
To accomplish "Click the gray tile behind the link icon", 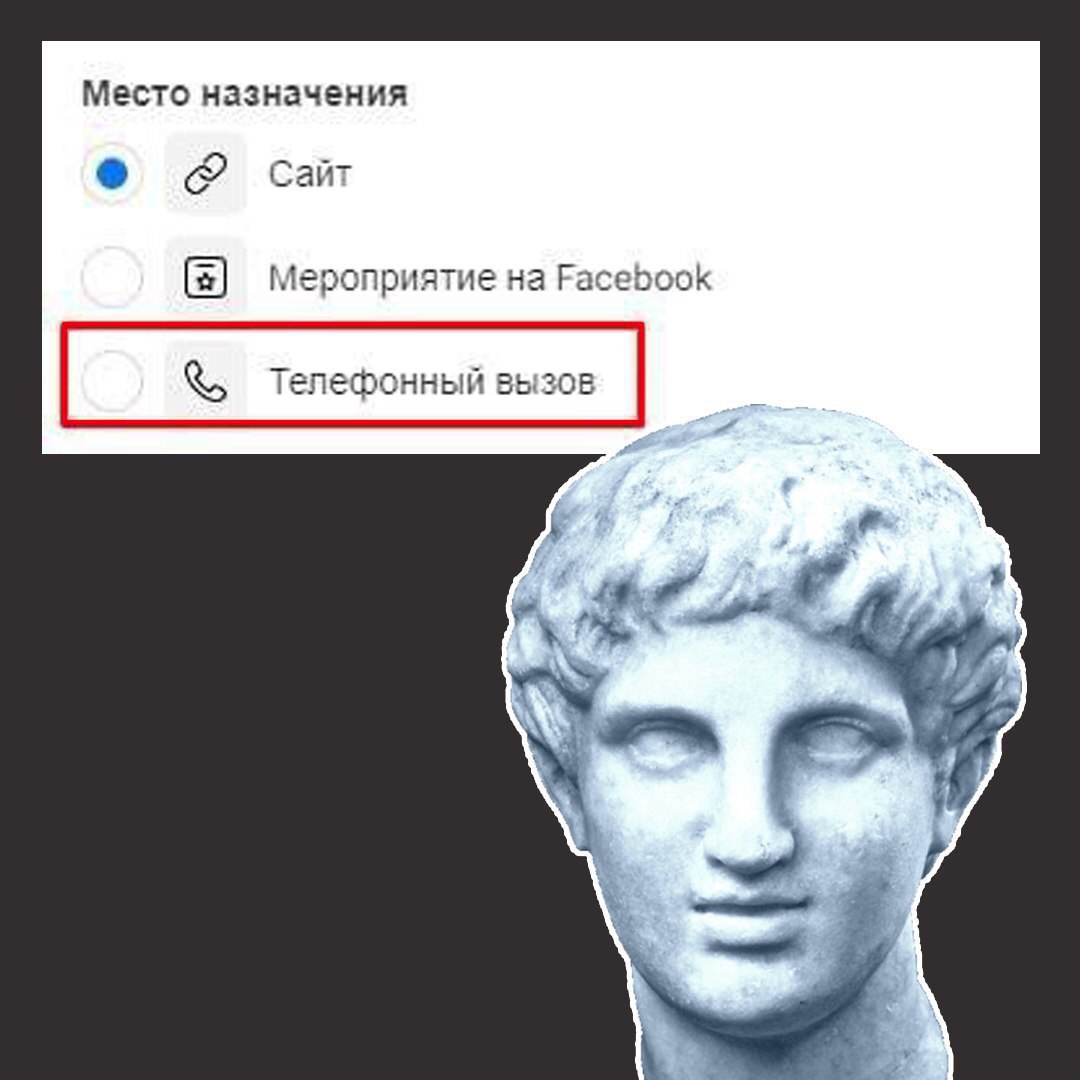I will click(x=205, y=174).
